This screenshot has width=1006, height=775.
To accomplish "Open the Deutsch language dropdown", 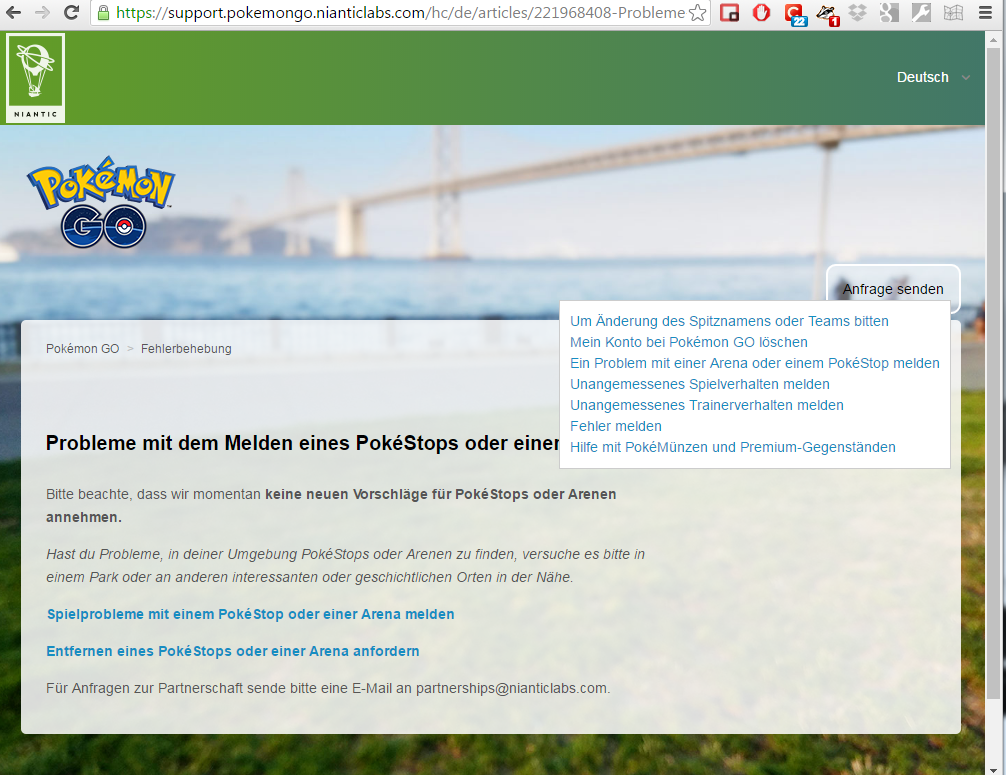I will coord(931,77).
